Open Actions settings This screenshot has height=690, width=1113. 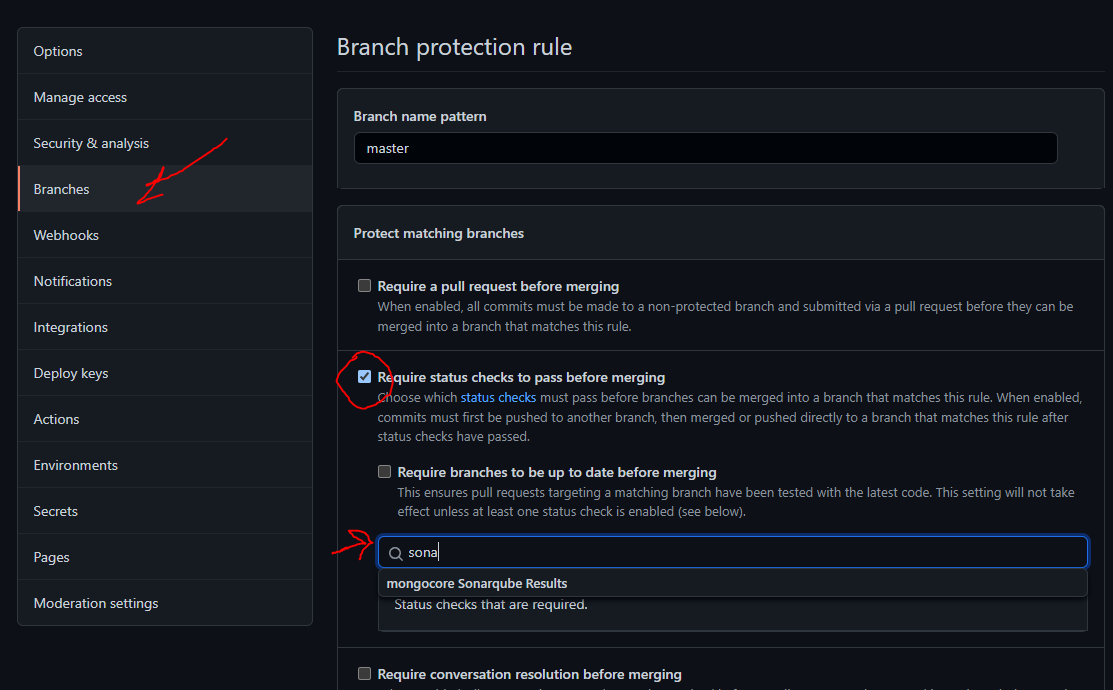coord(57,419)
